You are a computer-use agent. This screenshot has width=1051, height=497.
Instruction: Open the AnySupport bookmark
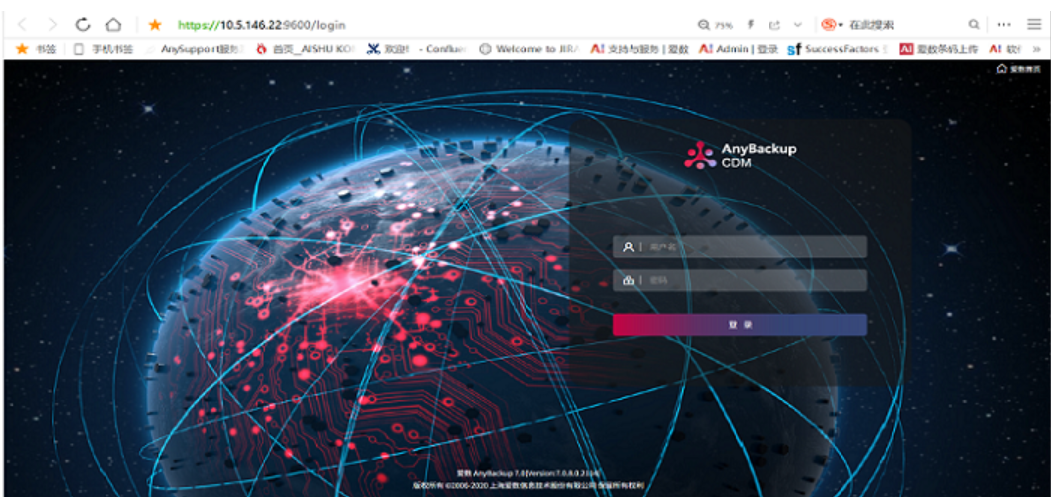(x=196, y=49)
